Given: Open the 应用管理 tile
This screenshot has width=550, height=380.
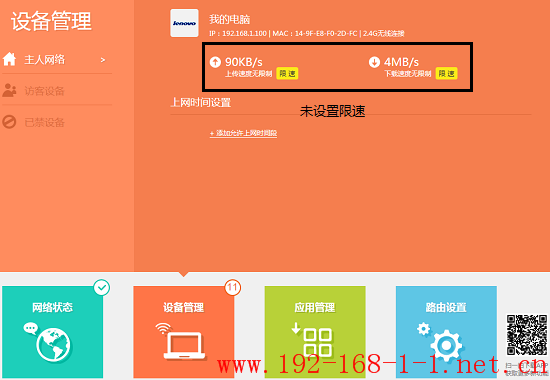Looking at the screenshot, I should click(x=315, y=332).
